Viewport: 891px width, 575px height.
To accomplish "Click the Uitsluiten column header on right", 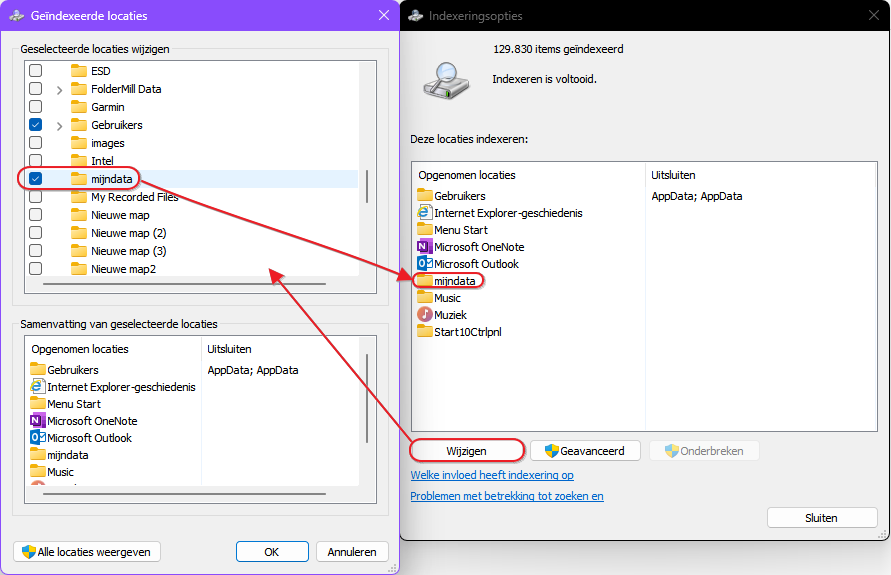I will (673, 175).
